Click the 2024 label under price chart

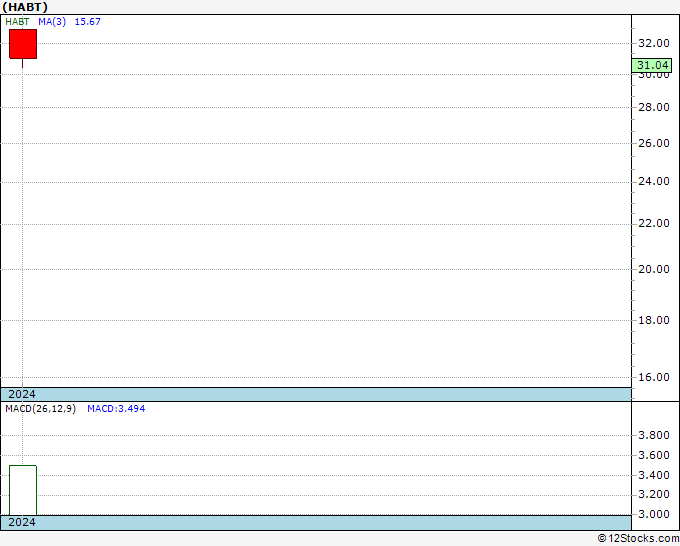click(x=22, y=394)
